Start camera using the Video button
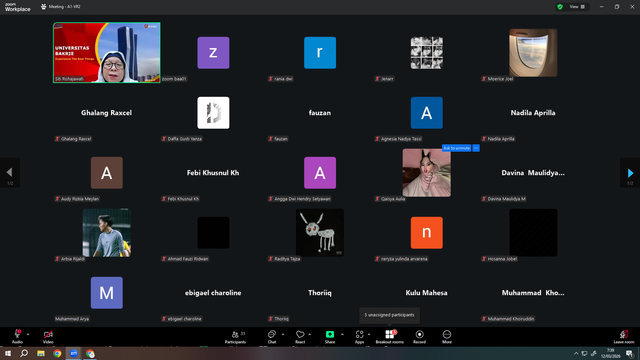Screen dimensions: 640x360 (x=48, y=336)
